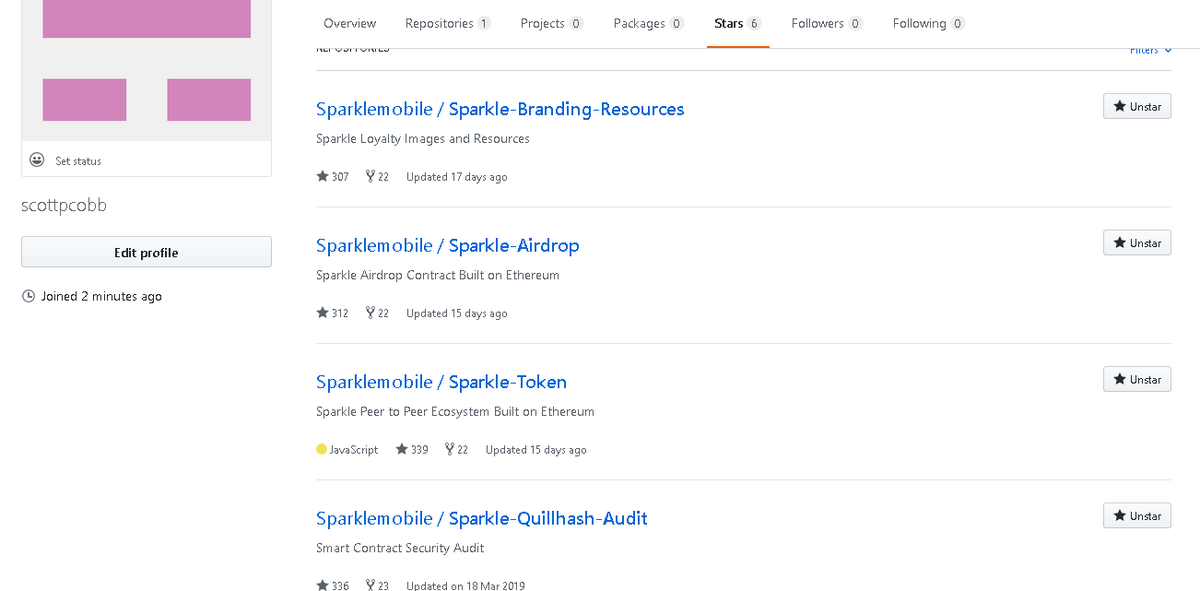Click 'Sparkle Airdrop Contract Built on Ethereum' text
The image size is (1200, 591).
pyautogui.click(x=438, y=275)
